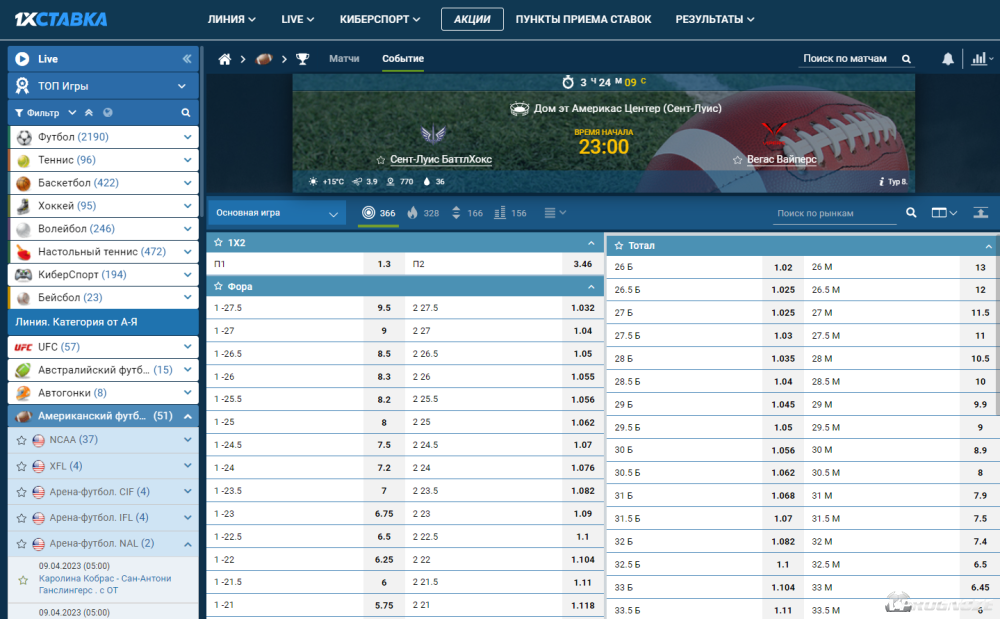1000x619 pixels.
Task: Click the trophy icon in breadcrumb
Action: 303,59
